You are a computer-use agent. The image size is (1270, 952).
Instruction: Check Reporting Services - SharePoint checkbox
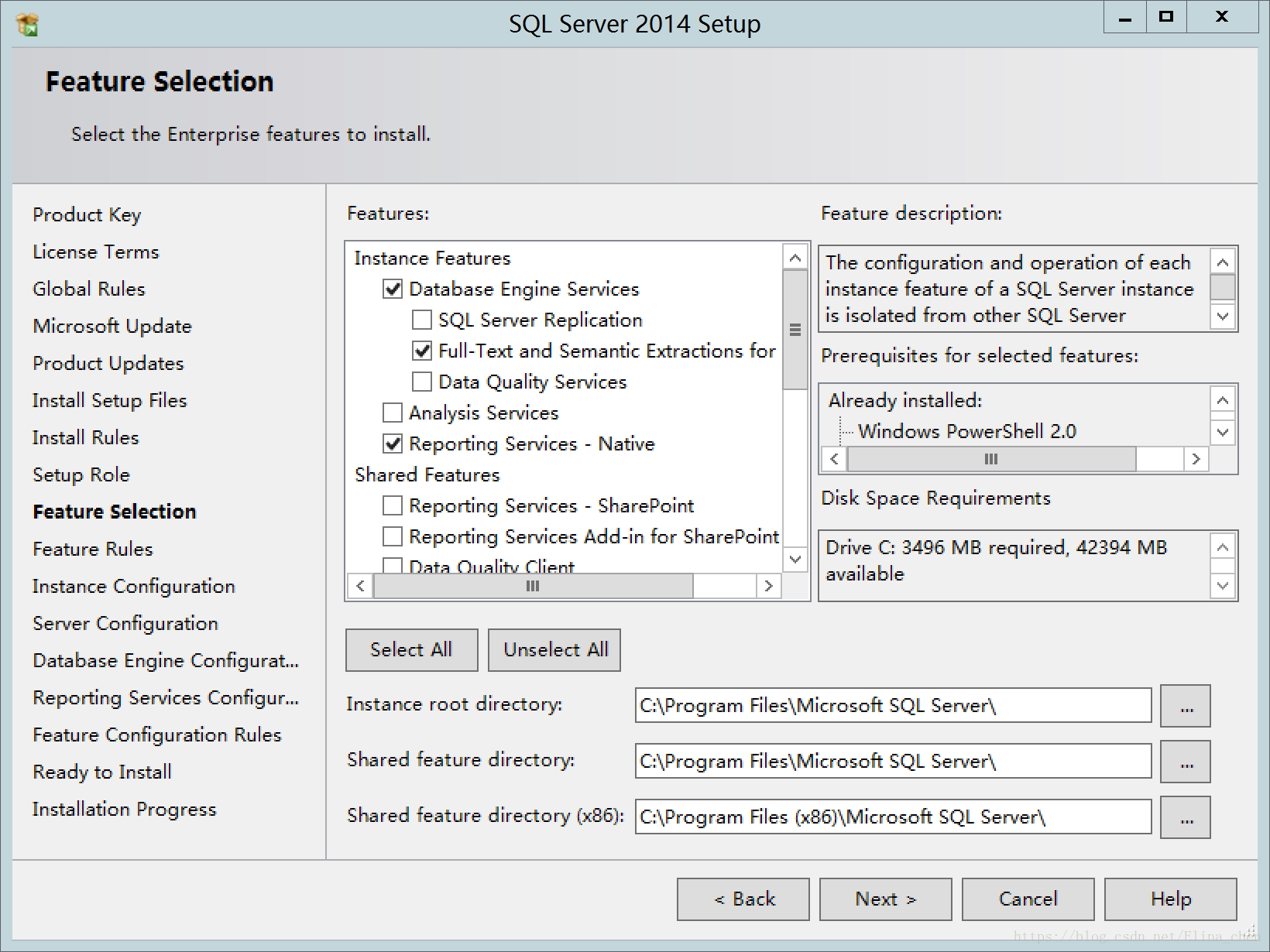(393, 506)
